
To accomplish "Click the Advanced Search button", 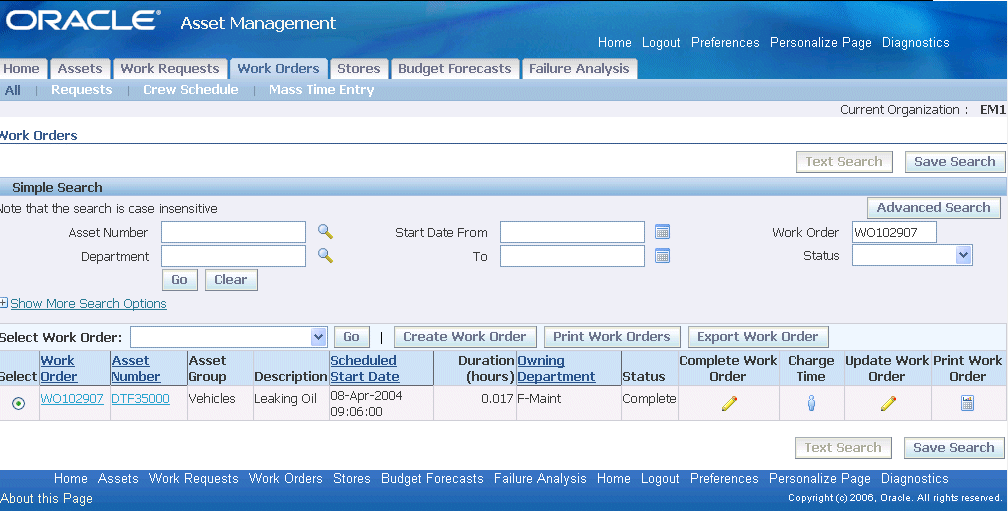I will pos(933,208).
